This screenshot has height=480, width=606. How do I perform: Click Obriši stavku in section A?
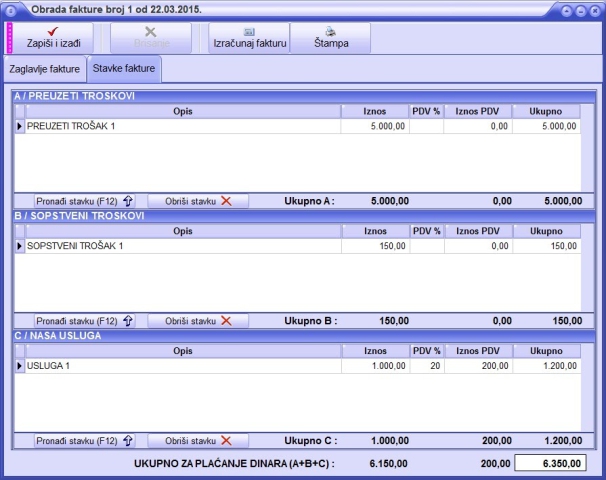point(198,201)
